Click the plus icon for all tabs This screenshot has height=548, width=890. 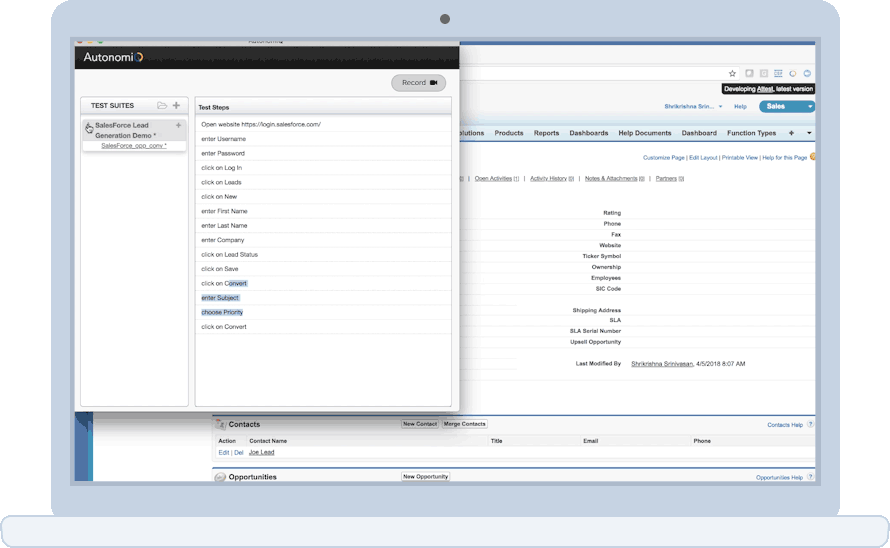click(x=791, y=133)
